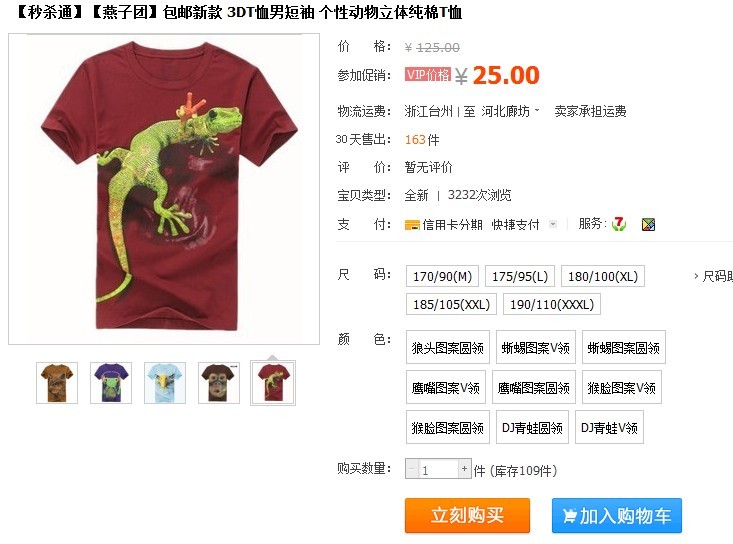Select the 蜥蜴图案圆领 color option

[624, 347]
